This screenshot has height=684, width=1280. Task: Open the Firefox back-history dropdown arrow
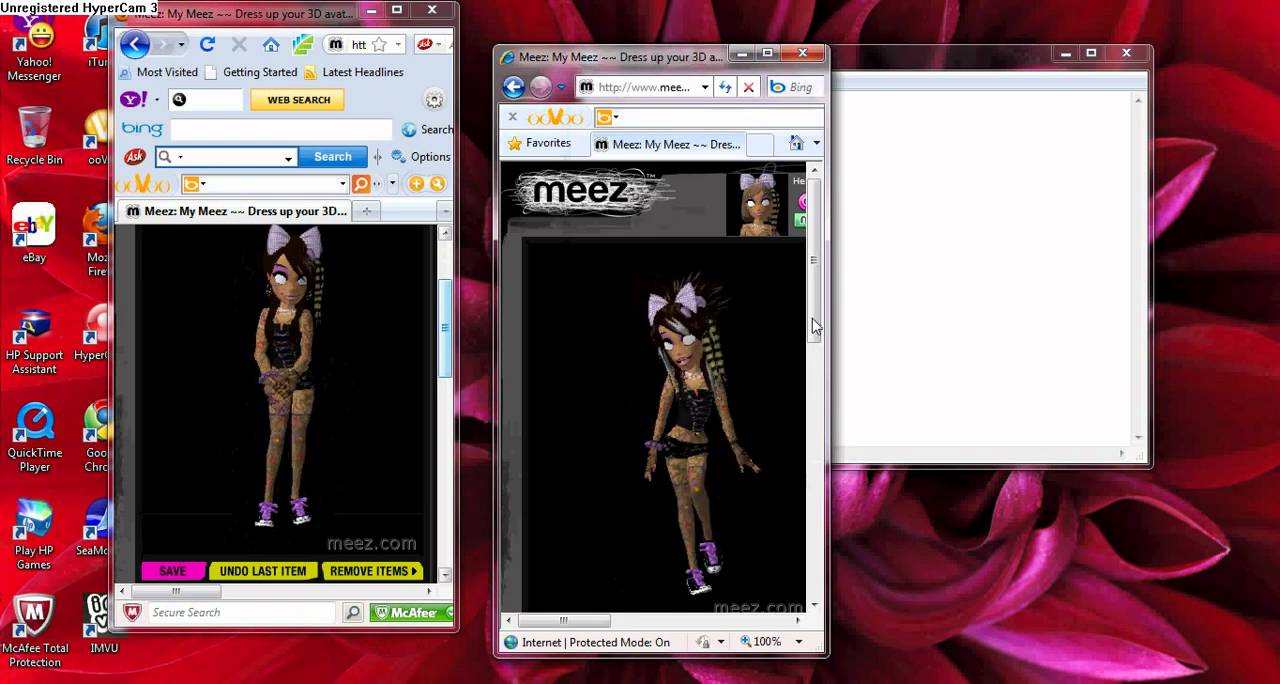tap(181, 44)
